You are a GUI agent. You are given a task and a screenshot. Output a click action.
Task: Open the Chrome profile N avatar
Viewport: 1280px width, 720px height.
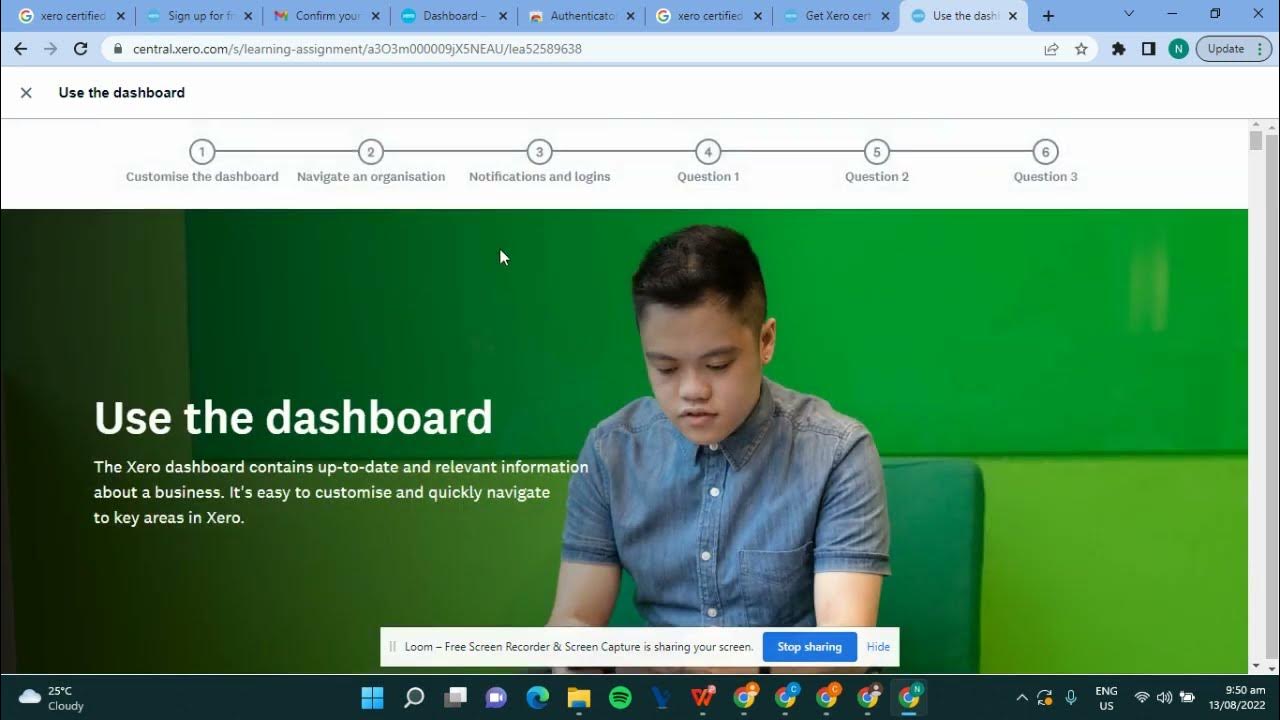click(1178, 48)
